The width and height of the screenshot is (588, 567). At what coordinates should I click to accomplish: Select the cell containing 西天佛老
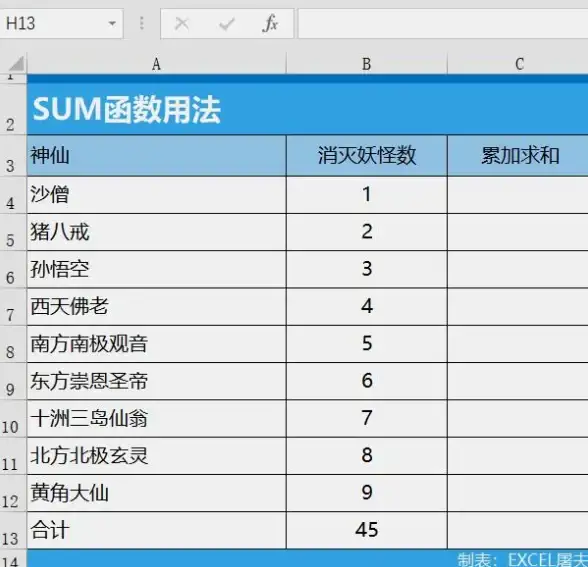tap(157, 307)
